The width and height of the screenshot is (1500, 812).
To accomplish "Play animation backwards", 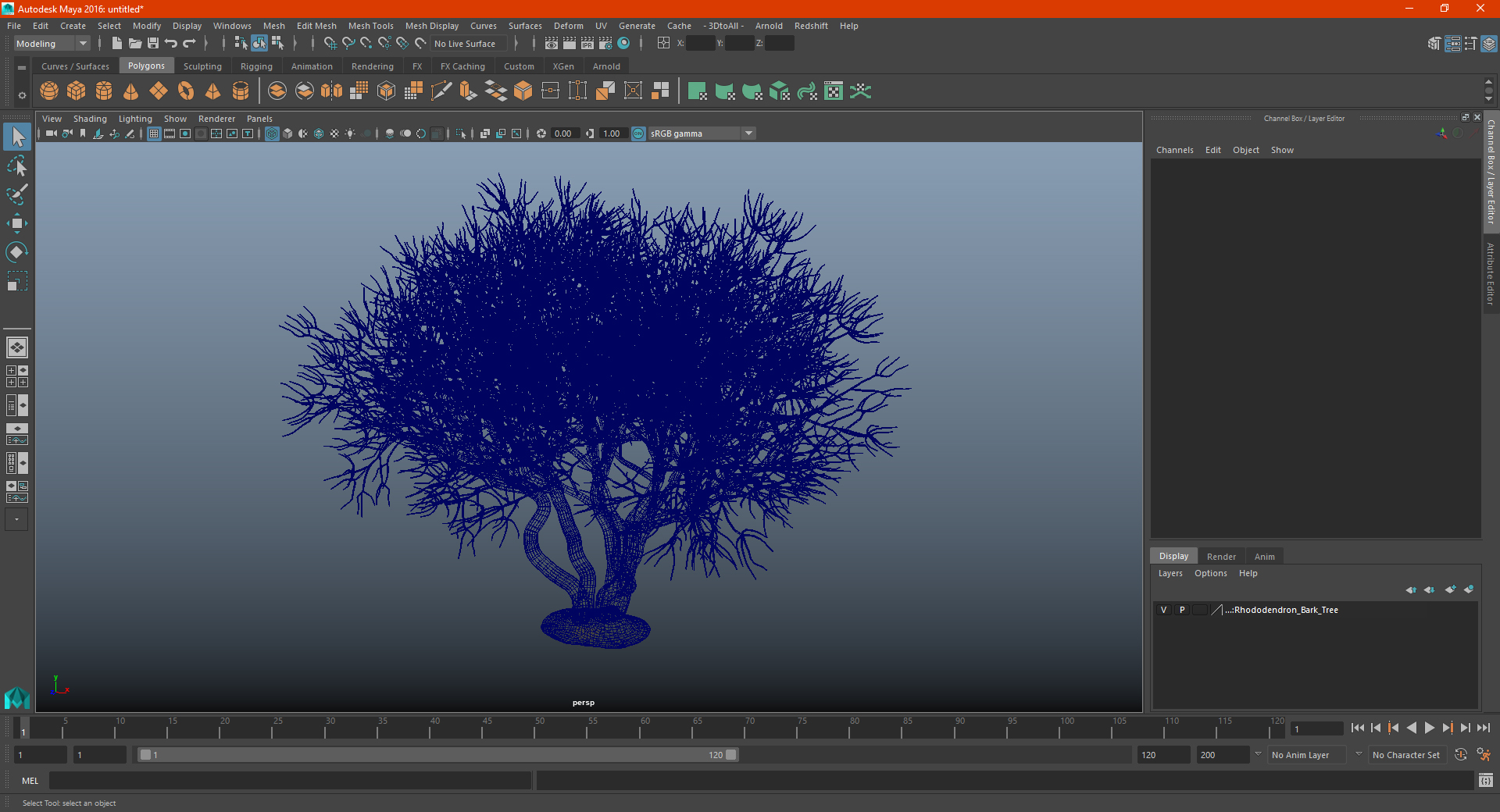I will click(1411, 728).
